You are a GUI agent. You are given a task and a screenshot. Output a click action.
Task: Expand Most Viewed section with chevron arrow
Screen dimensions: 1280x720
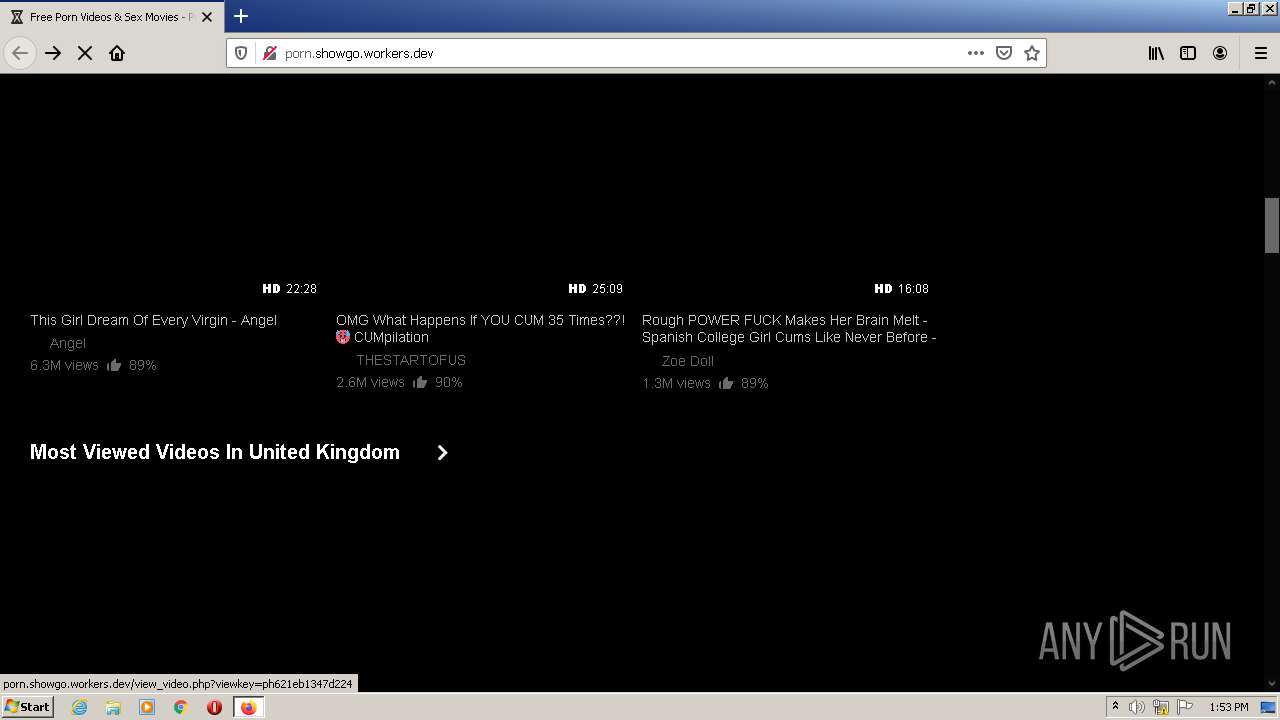pos(442,453)
